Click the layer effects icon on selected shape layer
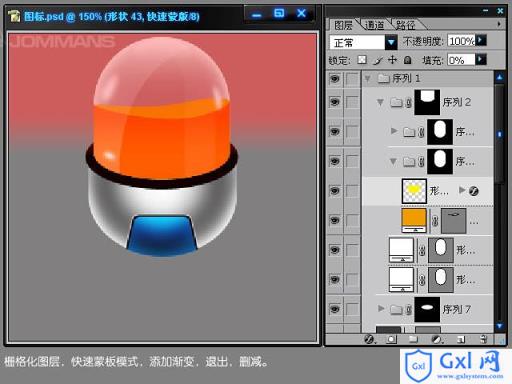Viewport: 512px width, 384px height. click(x=474, y=191)
